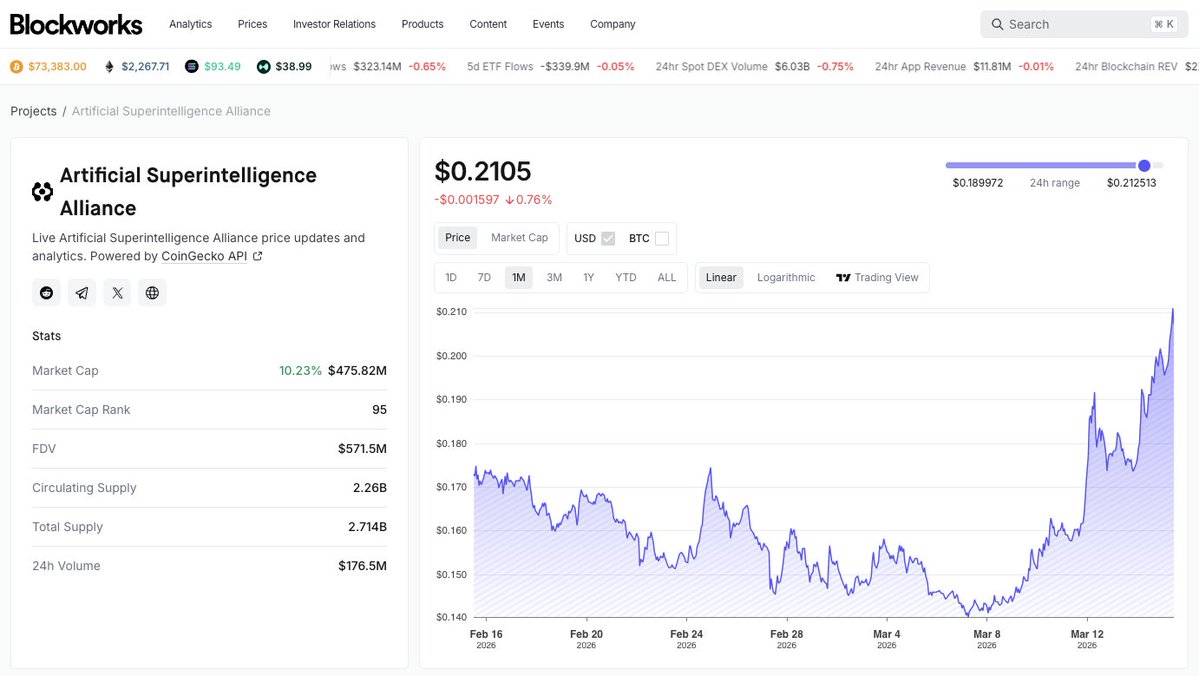Click the Solana ticker icon

pyautogui.click(x=192, y=67)
